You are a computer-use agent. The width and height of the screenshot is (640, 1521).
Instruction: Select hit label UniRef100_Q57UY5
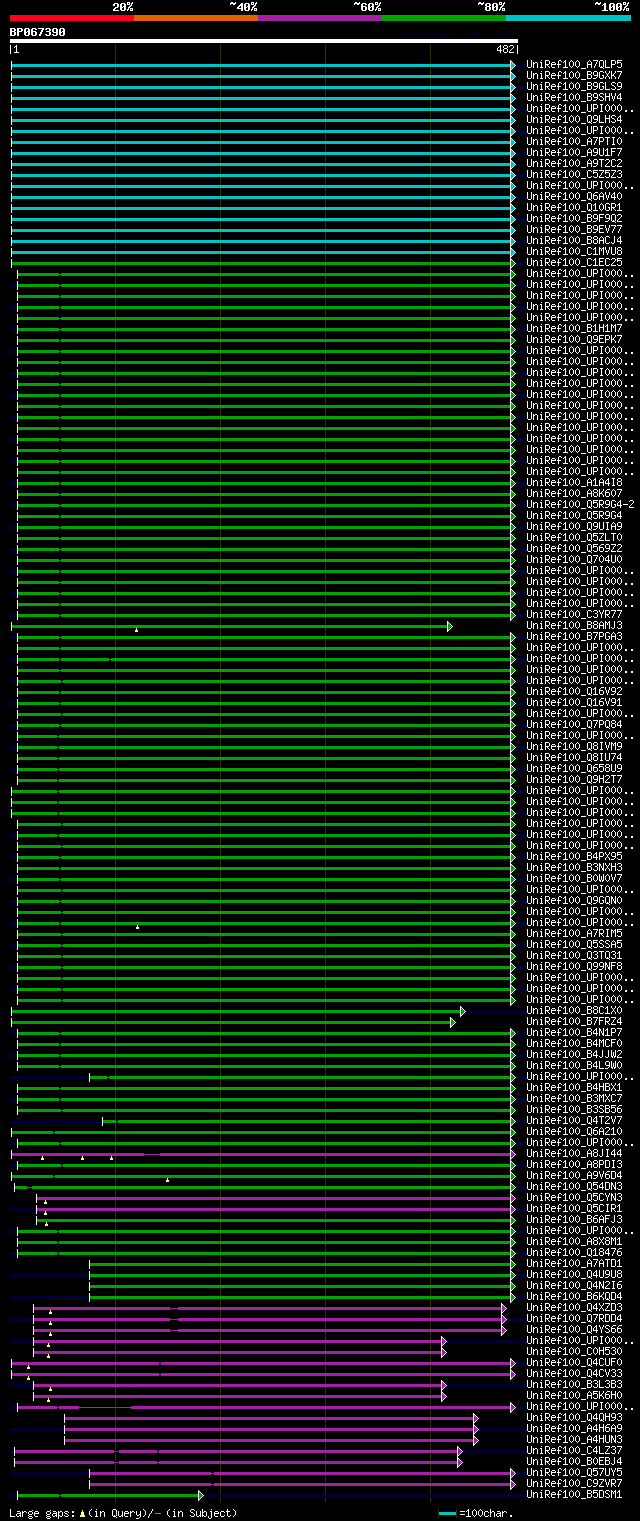tap(574, 1472)
